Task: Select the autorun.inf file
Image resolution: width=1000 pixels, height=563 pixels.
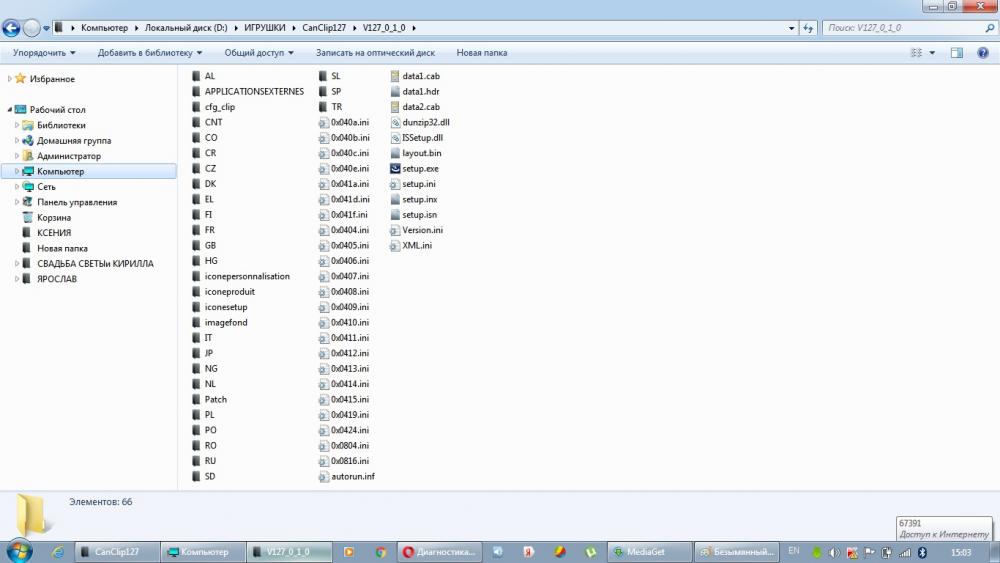Action: coord(347,476)
